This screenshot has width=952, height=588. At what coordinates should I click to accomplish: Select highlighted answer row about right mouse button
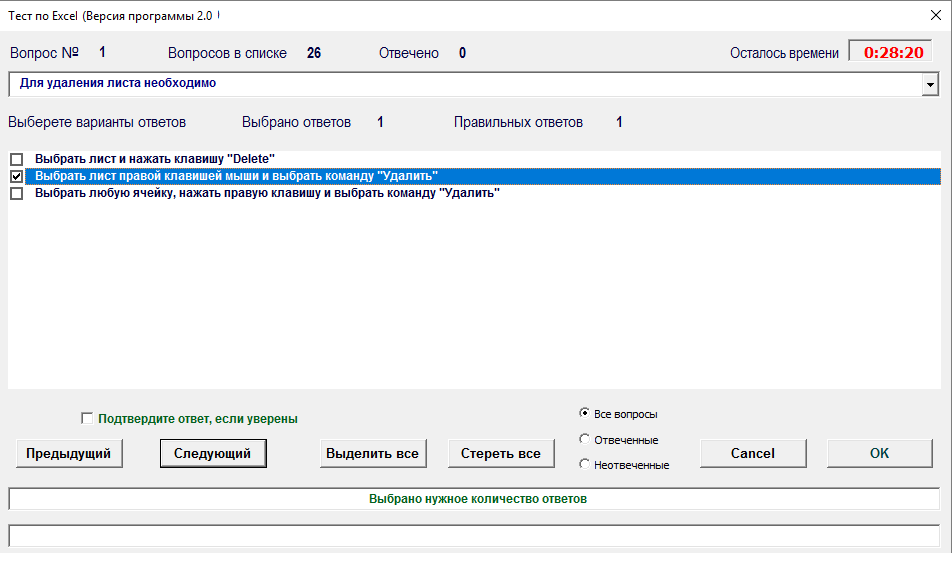[483, 176]
